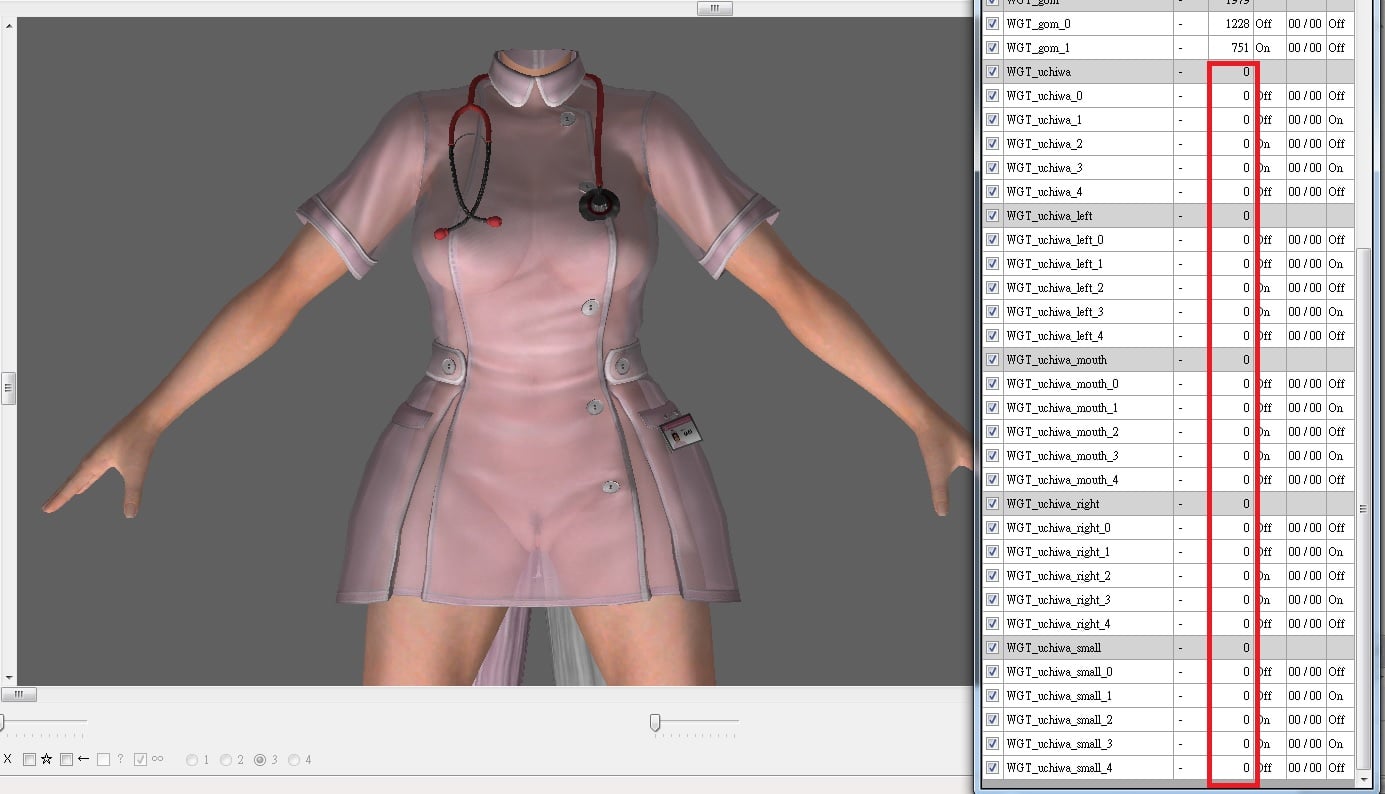This screenshot has width=1385, height=794.
Task: Toggle the left-arrow option checkbox
Action: tap(66, 759)
